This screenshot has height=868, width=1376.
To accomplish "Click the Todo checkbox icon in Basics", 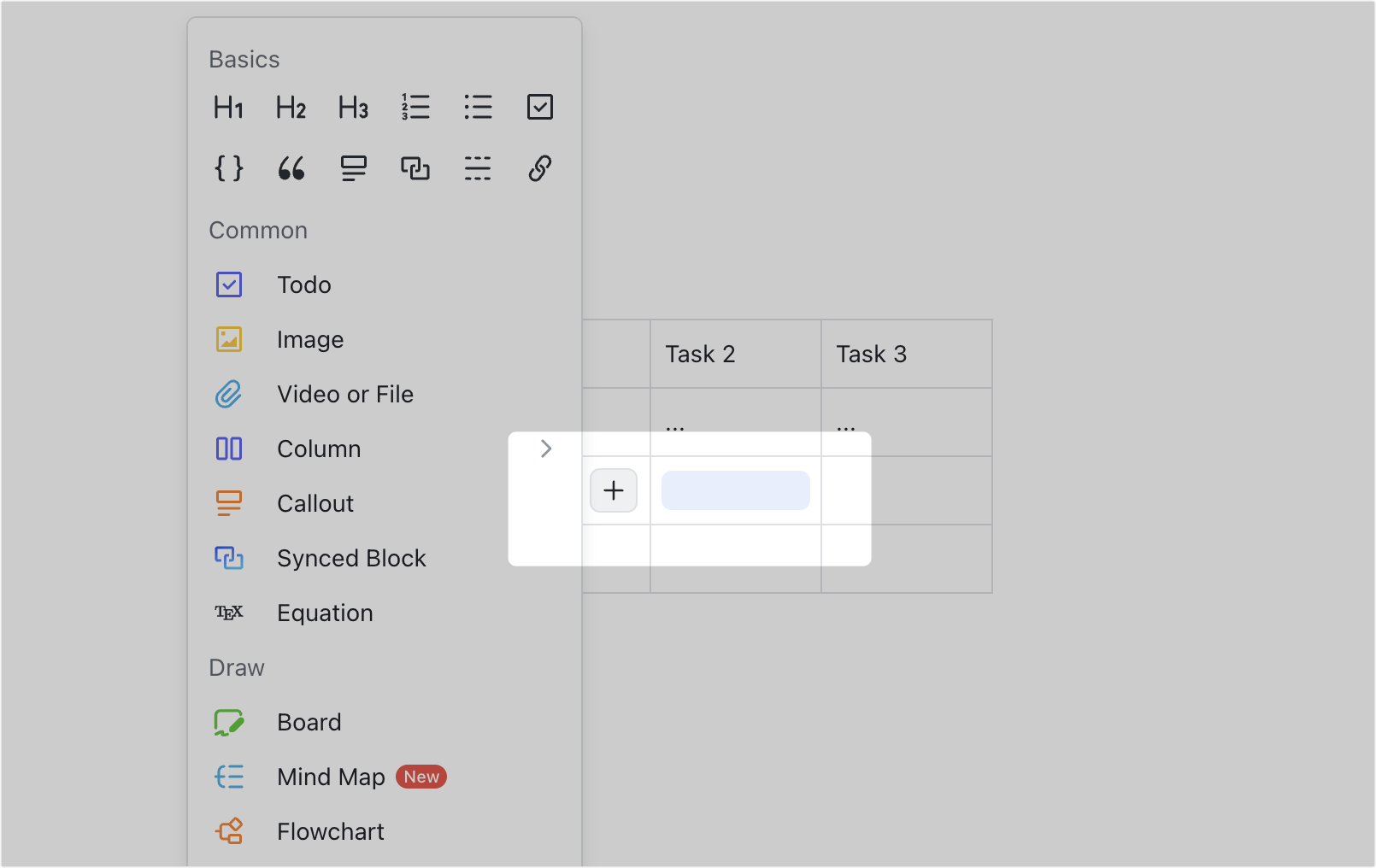I will [x=540, y=107].
